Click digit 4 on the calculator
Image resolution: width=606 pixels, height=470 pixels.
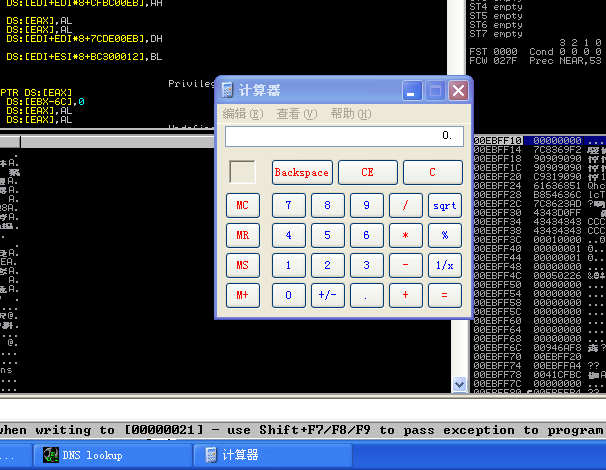(289, 235)
